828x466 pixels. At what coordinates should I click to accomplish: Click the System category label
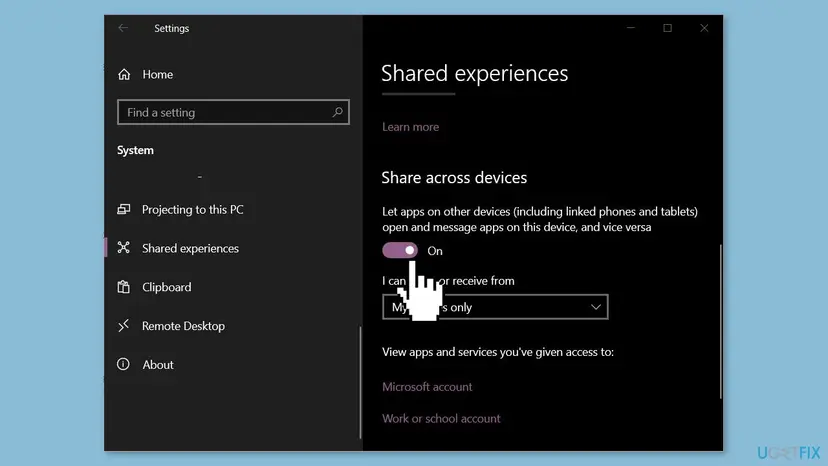click(135, 150)
